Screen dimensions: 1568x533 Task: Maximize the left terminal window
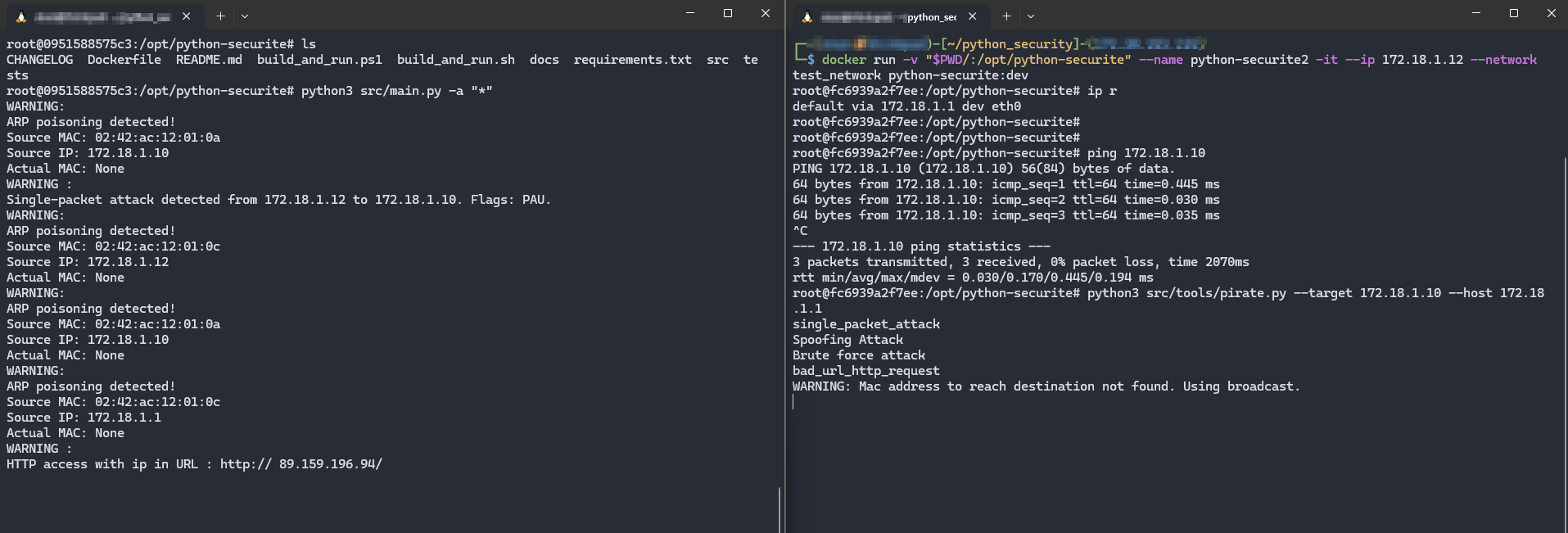[x=728, y=13]
